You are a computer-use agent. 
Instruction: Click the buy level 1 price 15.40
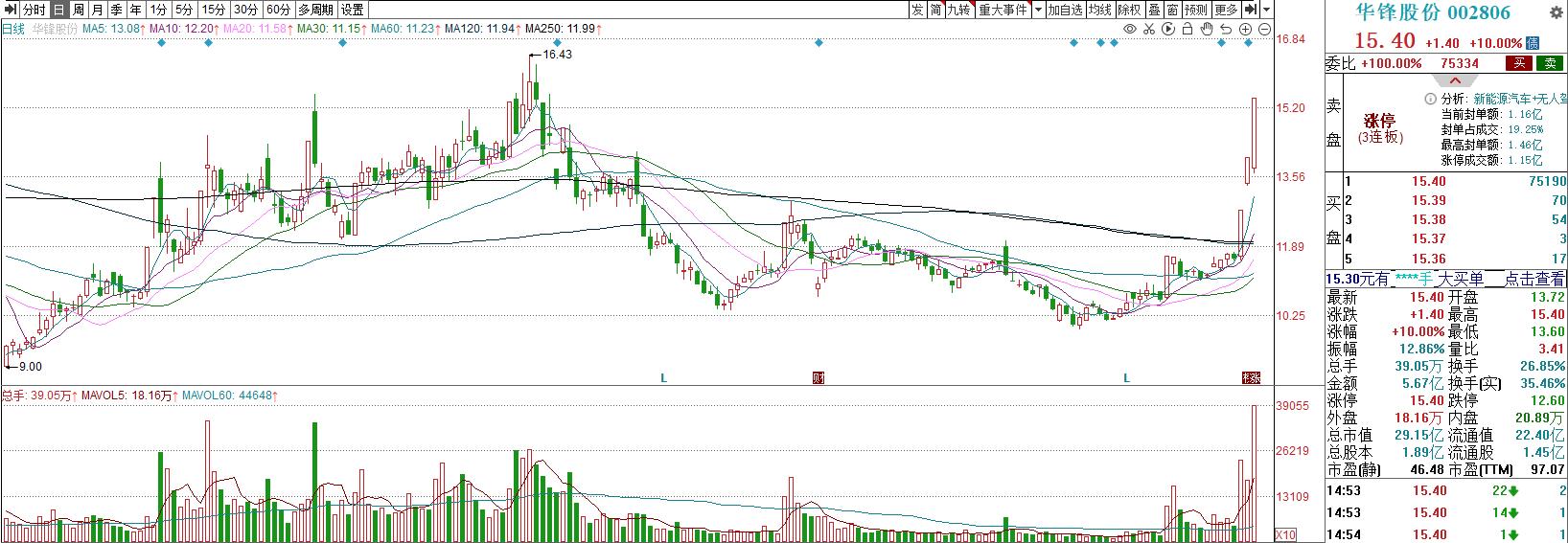pyautogui.click(x=1428, y=181)
